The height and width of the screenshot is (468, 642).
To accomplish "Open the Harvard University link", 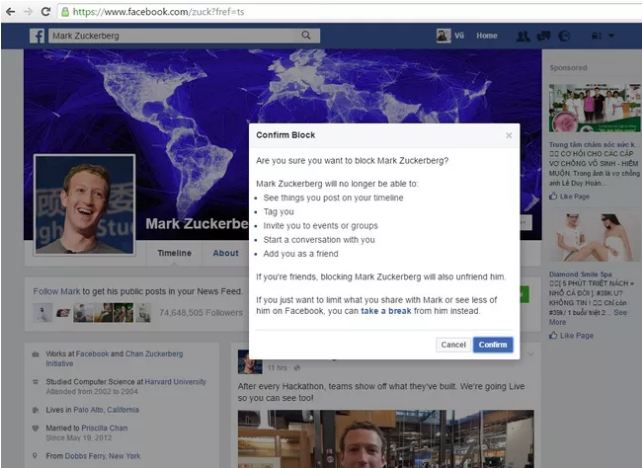I will click(175, 382).
